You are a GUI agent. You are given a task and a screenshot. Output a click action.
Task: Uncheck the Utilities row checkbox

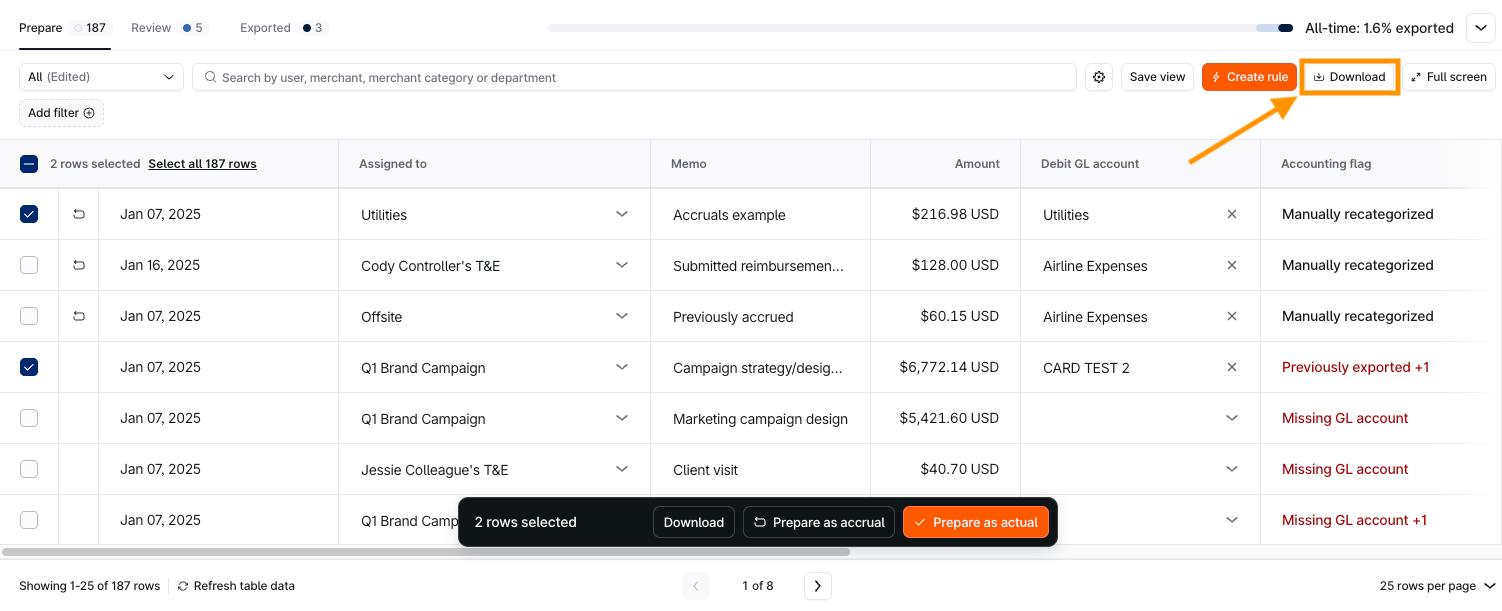29,214
